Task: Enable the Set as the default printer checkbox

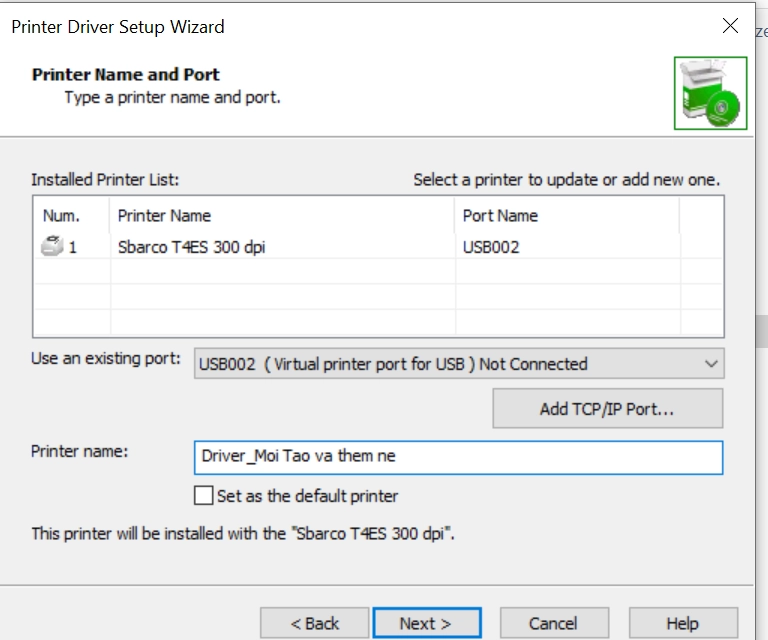Action: (x=204, y=495)
